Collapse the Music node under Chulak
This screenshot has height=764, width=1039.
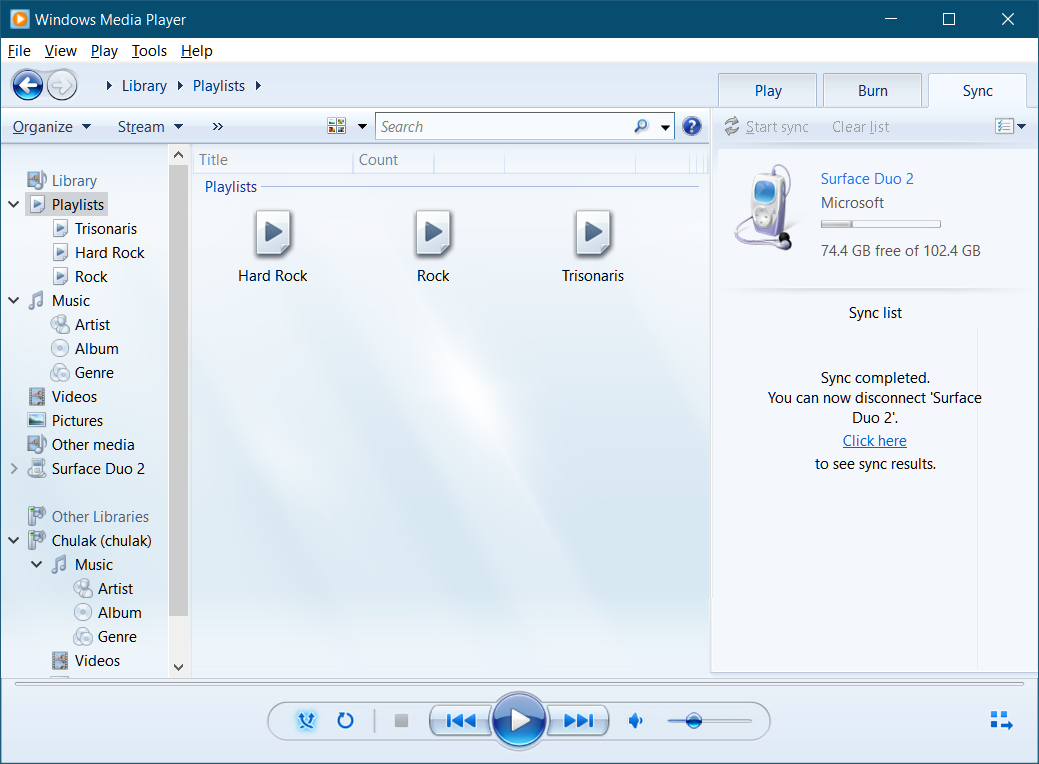point(37,564)
